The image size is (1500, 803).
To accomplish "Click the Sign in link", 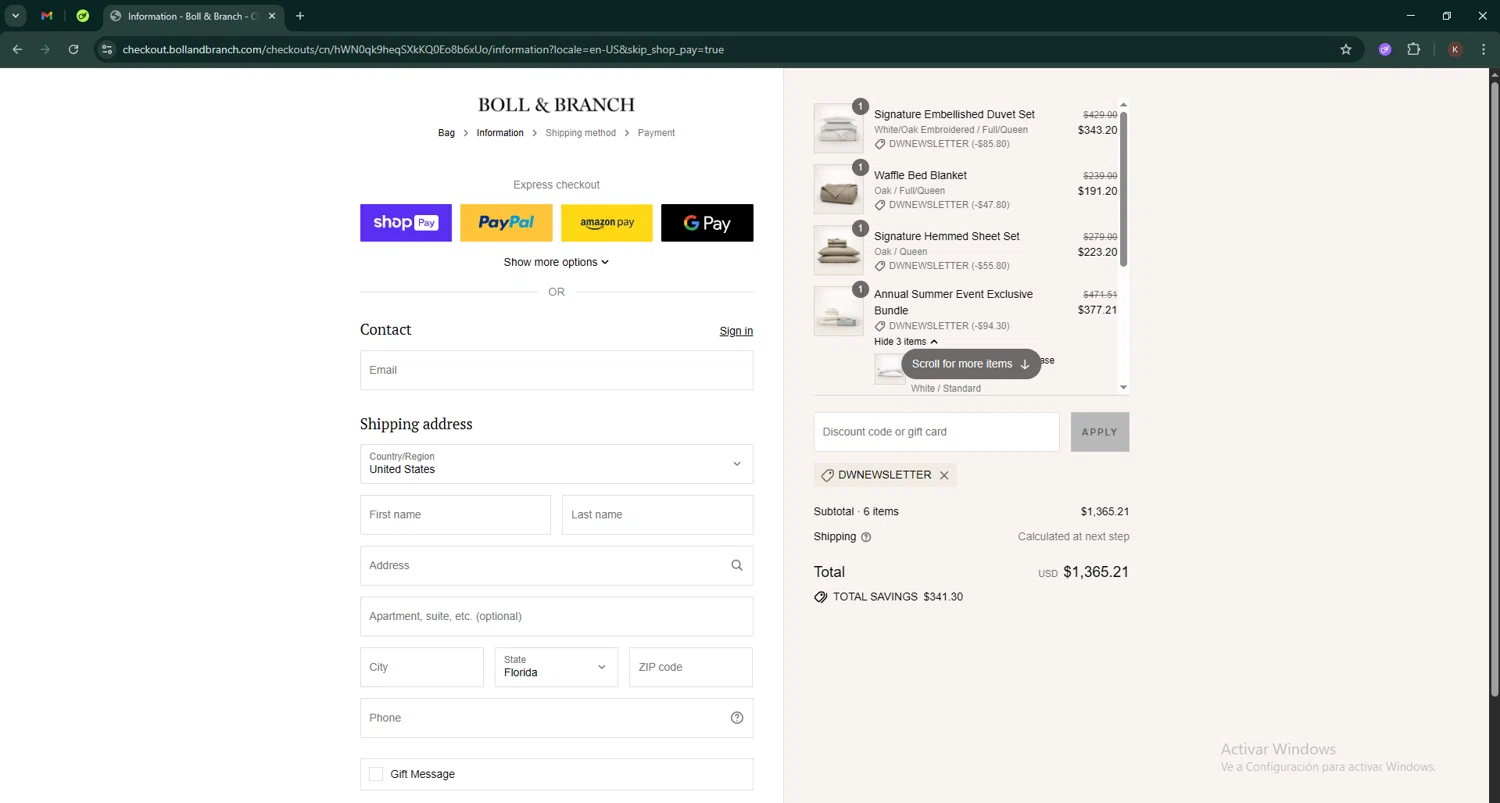I will click(x=736, y=331).
